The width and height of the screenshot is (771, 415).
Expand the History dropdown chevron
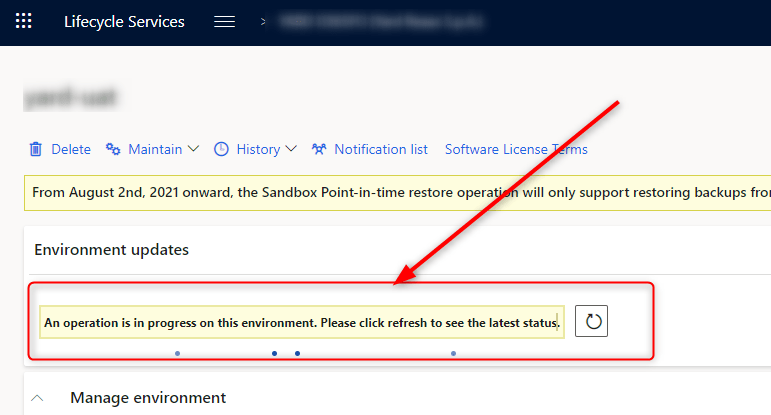click(x=291, y=149)
